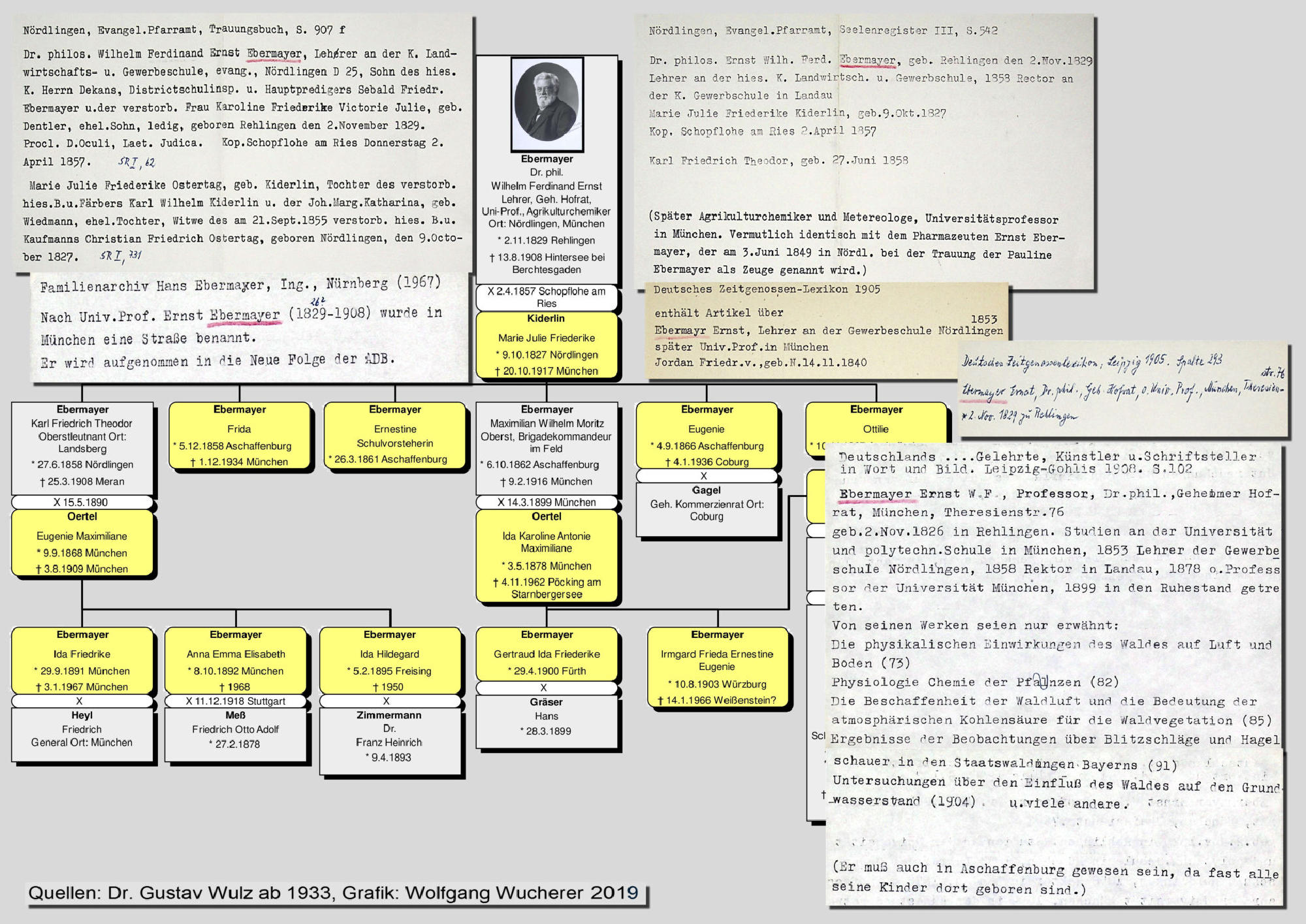Click the Oertel Eugenie Maximiliane box

click(x=82, y=543)
